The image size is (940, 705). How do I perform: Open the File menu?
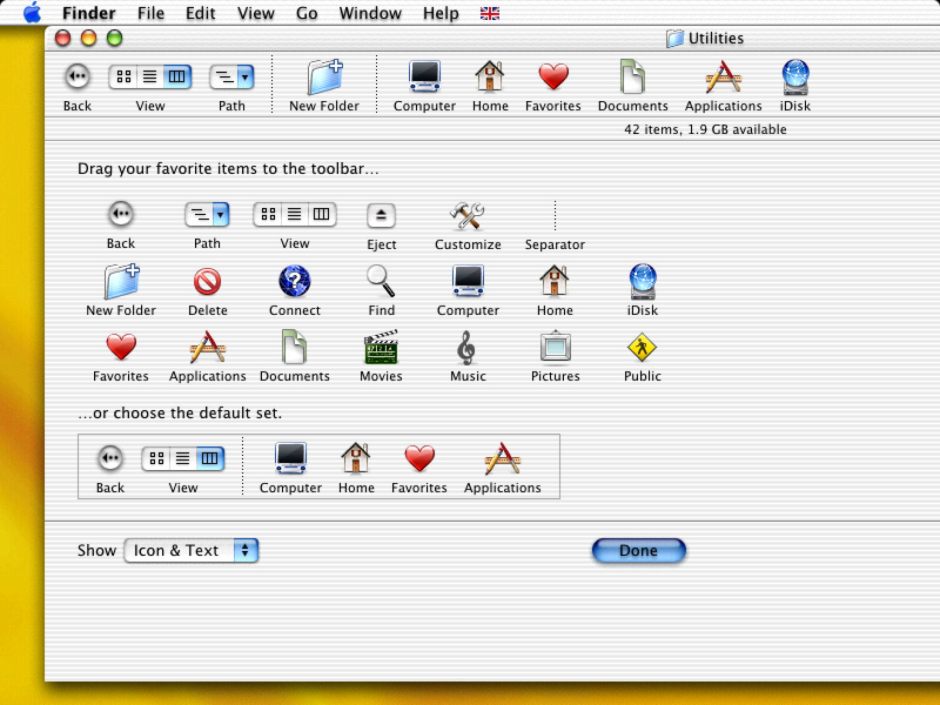[x=150, y=13]
